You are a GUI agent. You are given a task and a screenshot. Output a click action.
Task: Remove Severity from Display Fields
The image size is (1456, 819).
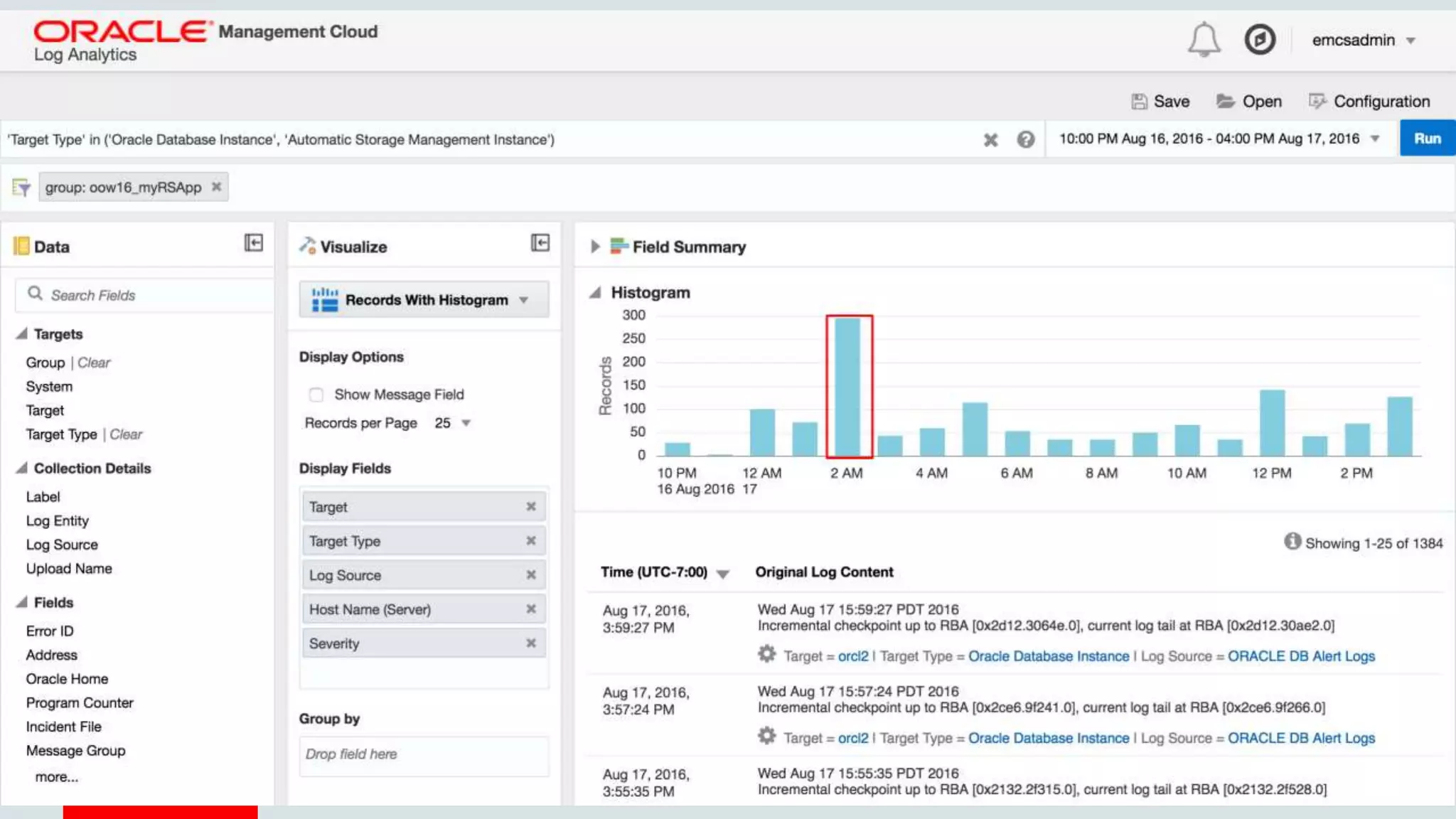(530, 643)
